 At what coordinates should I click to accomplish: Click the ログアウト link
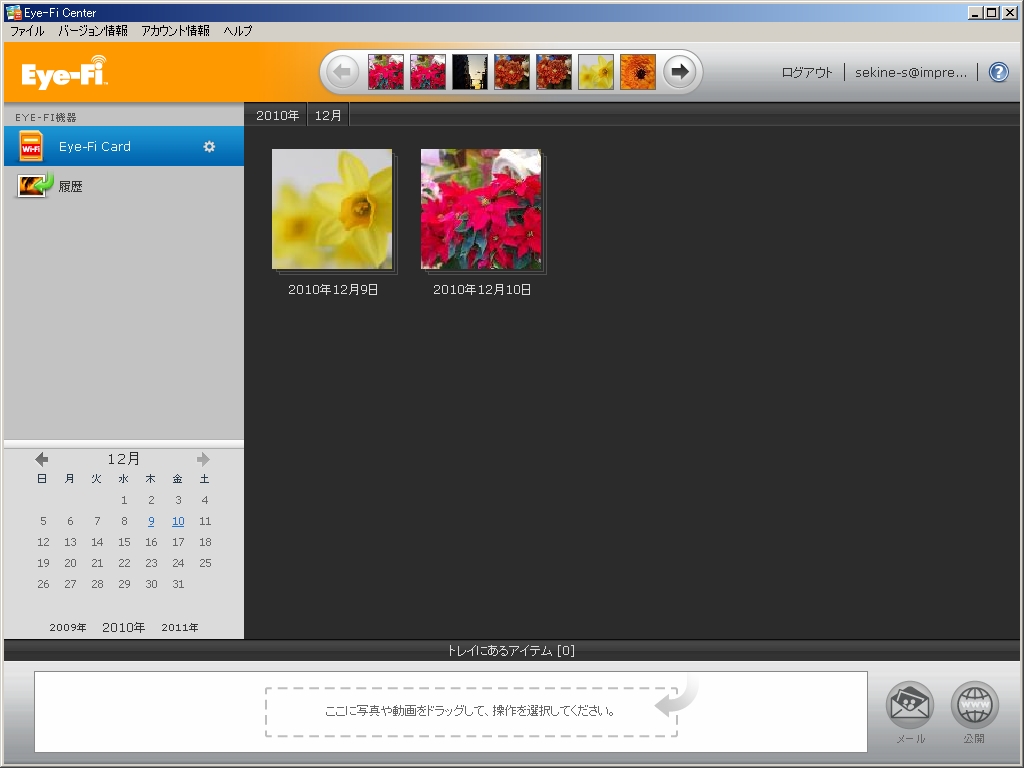[806, 72]
